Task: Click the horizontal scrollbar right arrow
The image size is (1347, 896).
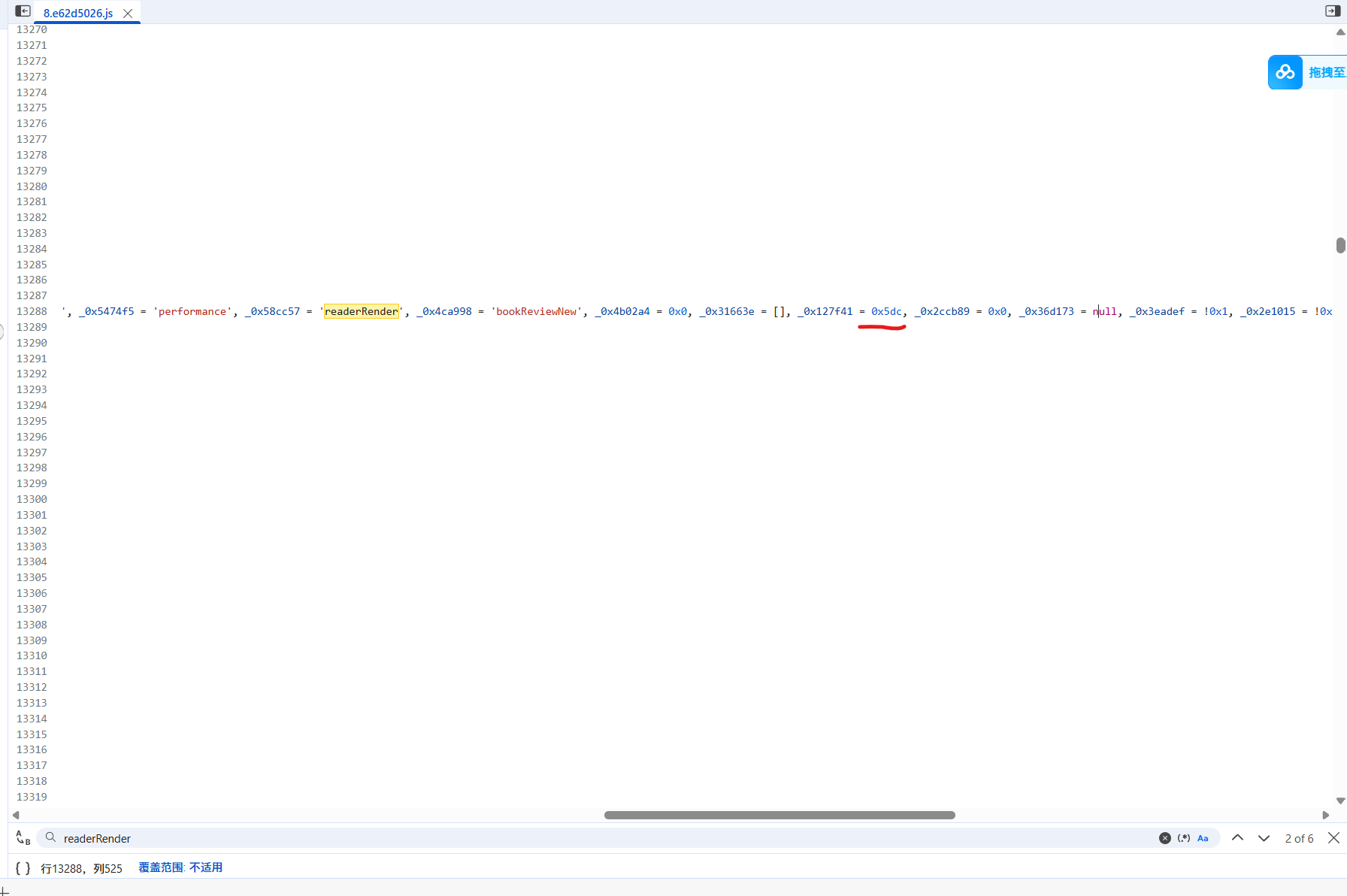Action: [1326, 816]
